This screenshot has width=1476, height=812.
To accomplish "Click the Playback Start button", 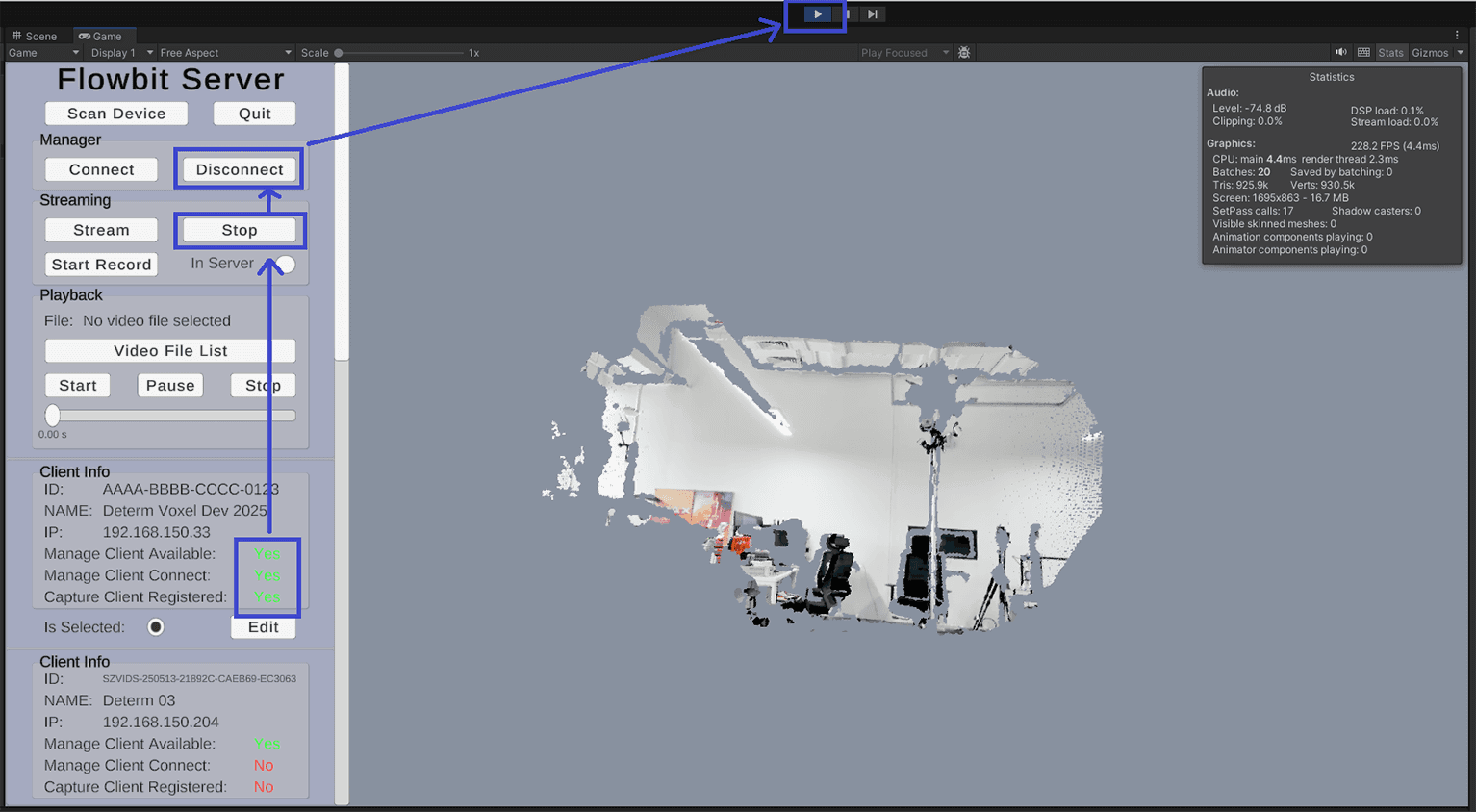I will click(x=78, y=386).
